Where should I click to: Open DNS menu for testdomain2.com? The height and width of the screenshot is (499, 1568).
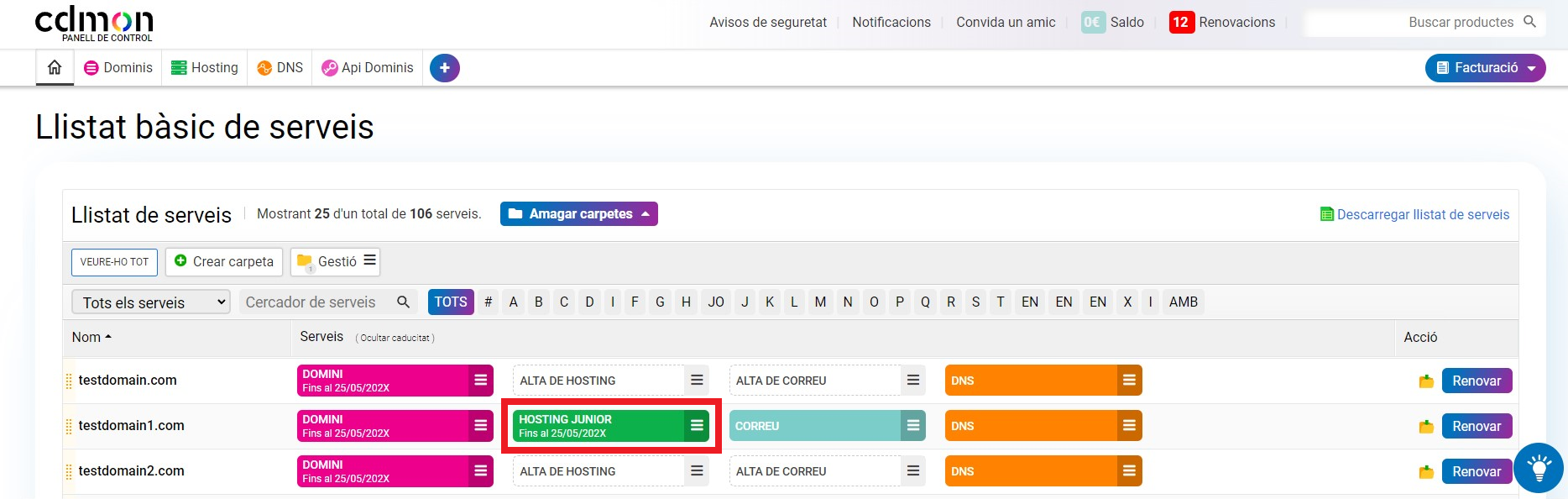click(x=1129, y=471)
